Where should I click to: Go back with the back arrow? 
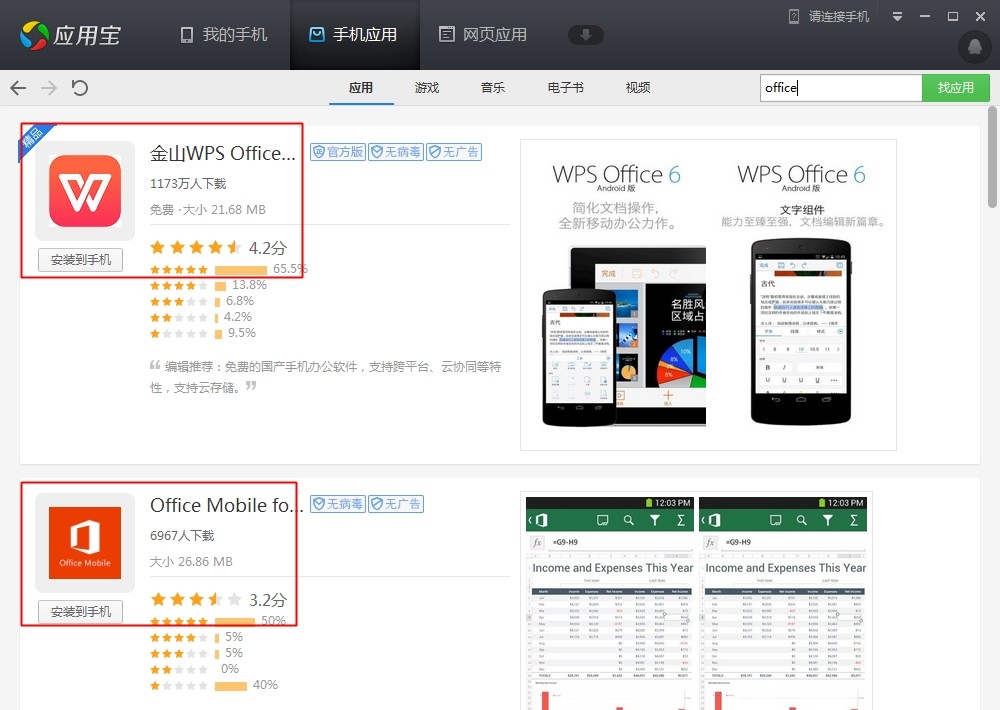18,87
